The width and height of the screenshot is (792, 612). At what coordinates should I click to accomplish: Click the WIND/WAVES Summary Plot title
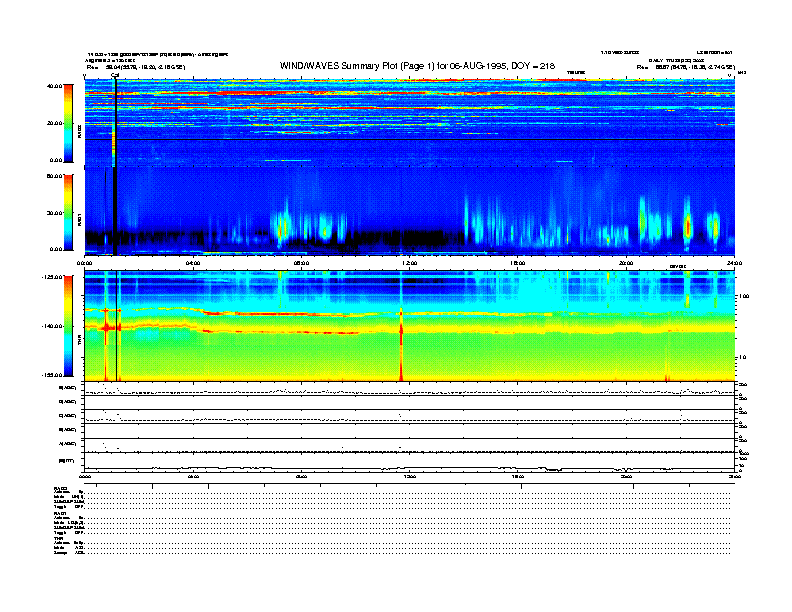[x=417, y=66]
